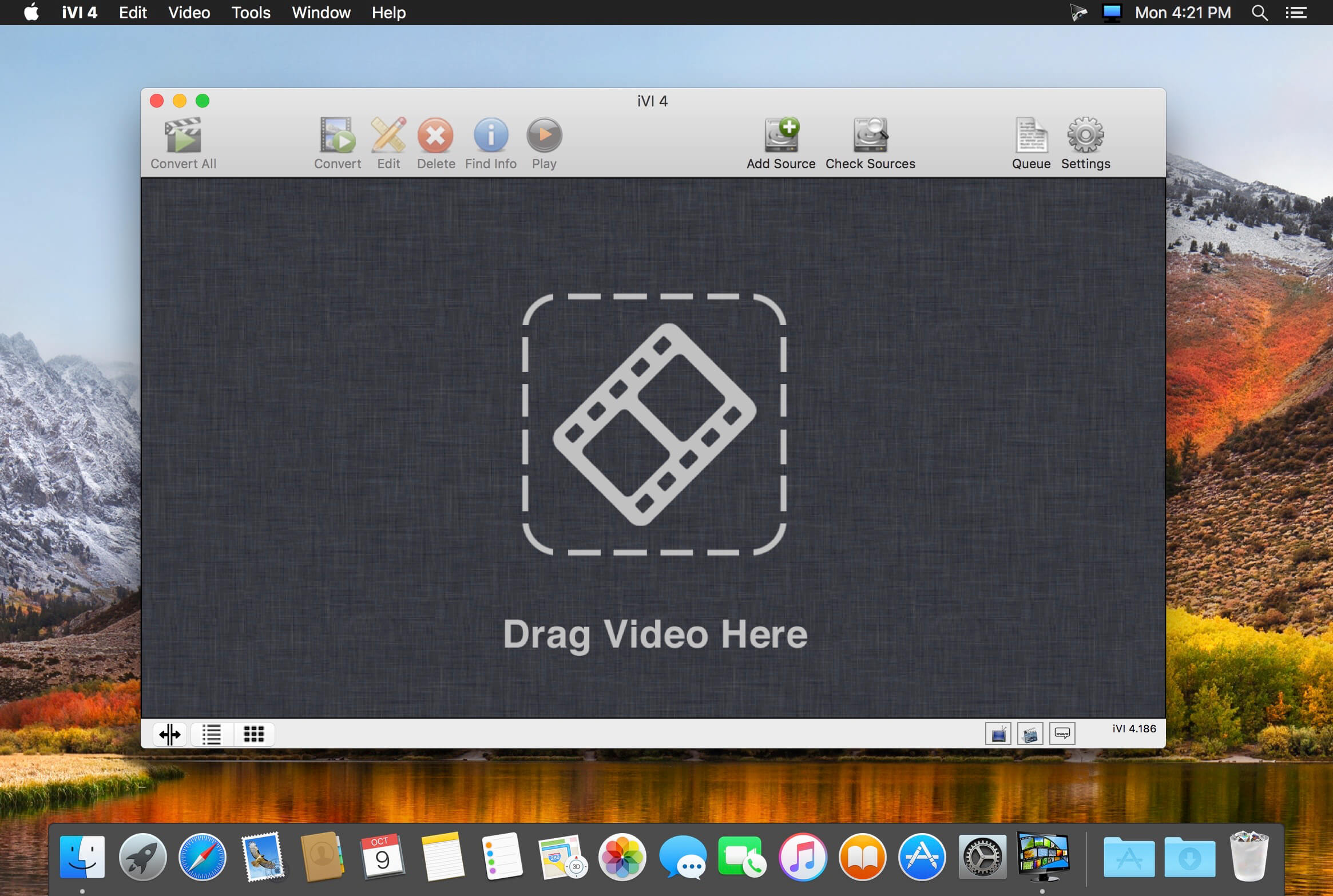Open Reminders in the Dock
Viewport: 1333px width, 896px height.
point(502,857)
